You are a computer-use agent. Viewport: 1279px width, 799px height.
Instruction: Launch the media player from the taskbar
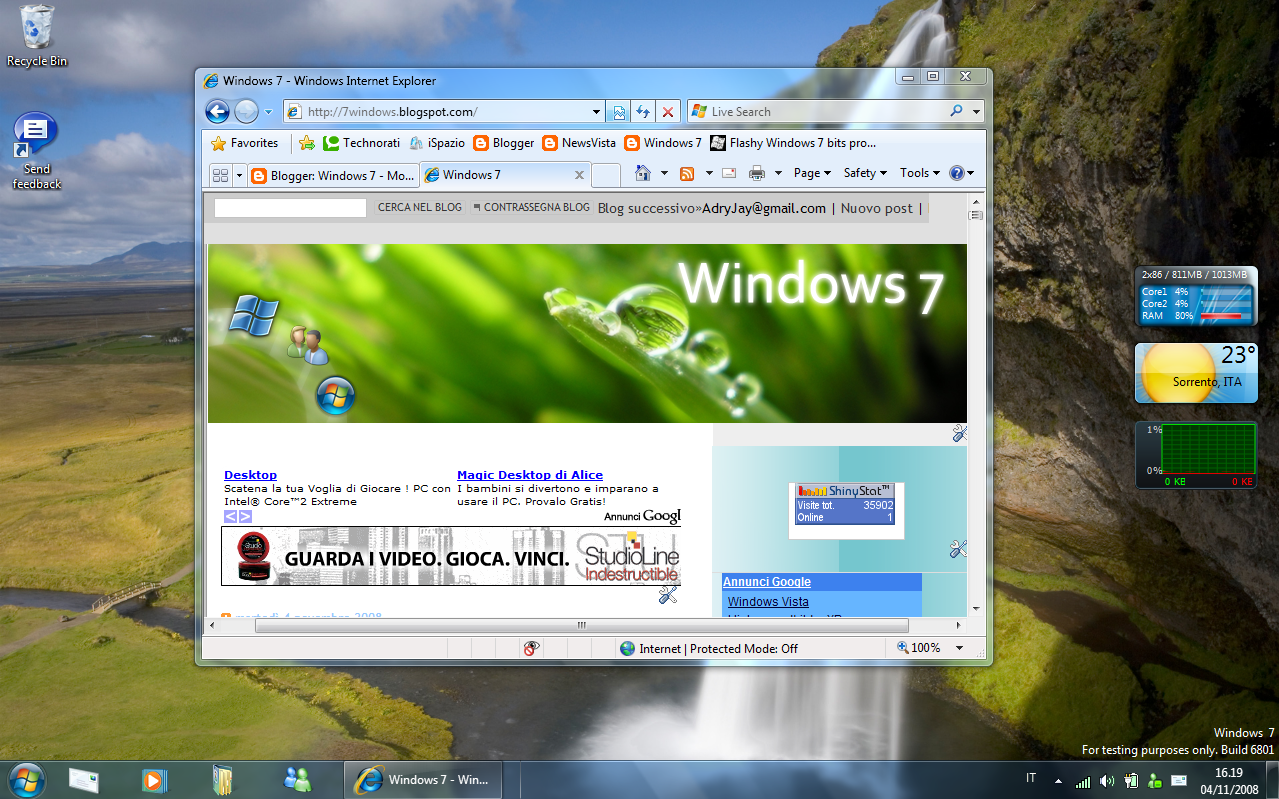[153, 779]
